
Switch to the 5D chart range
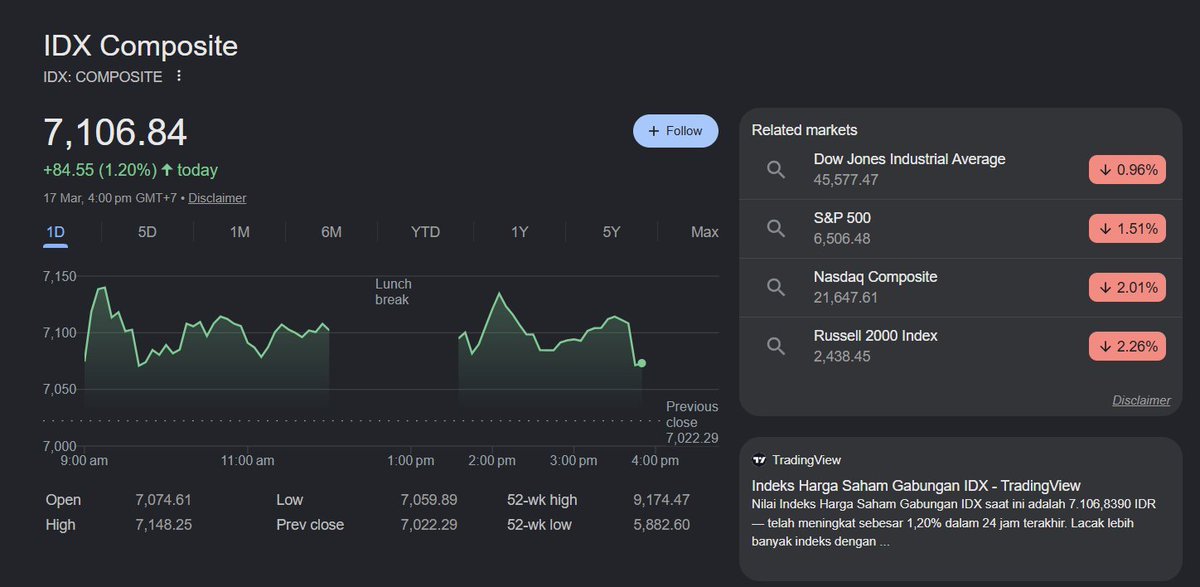click(x=147, y=232)
